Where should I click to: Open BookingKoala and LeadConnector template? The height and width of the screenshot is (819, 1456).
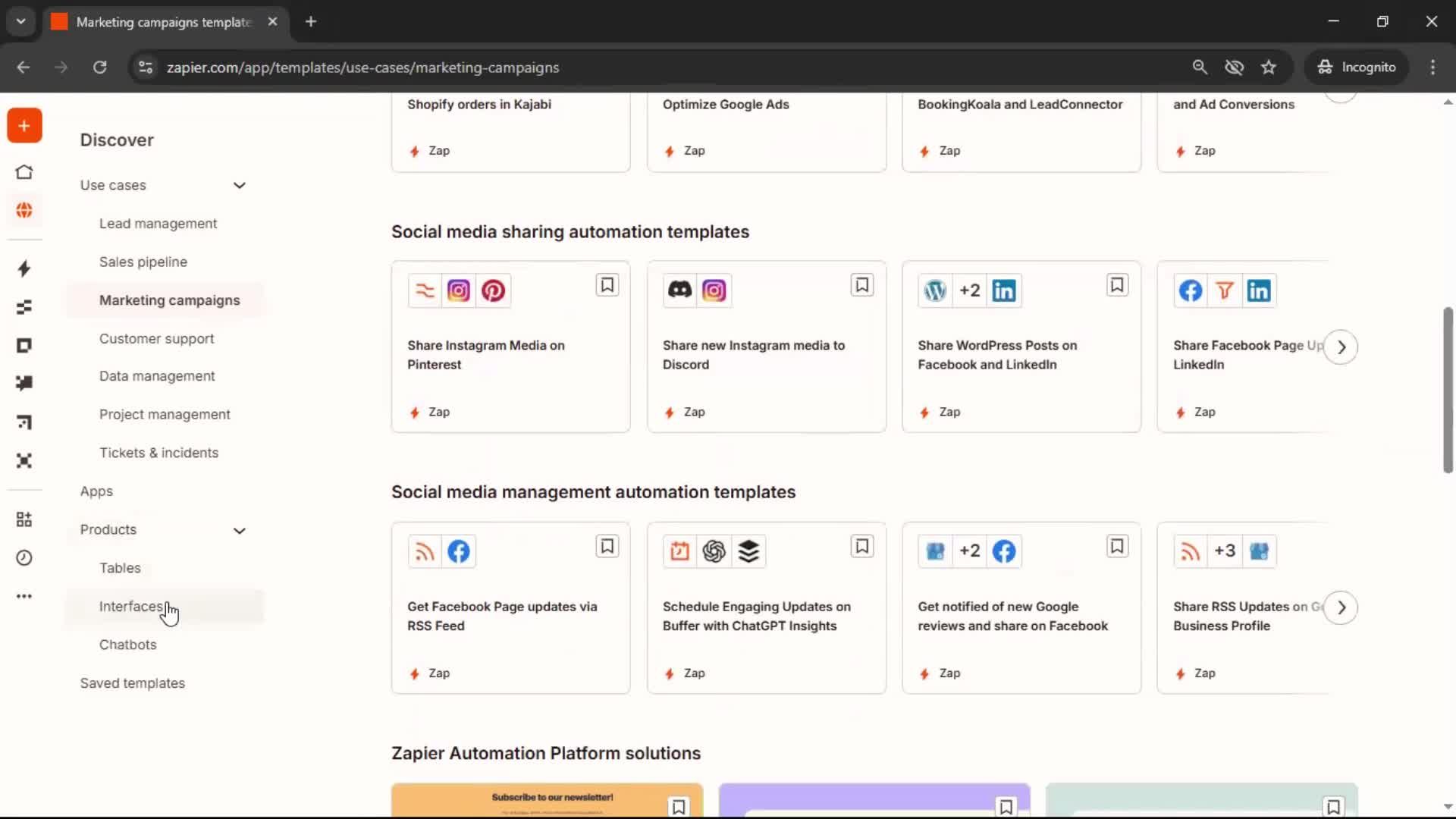tap(1020, 105)
